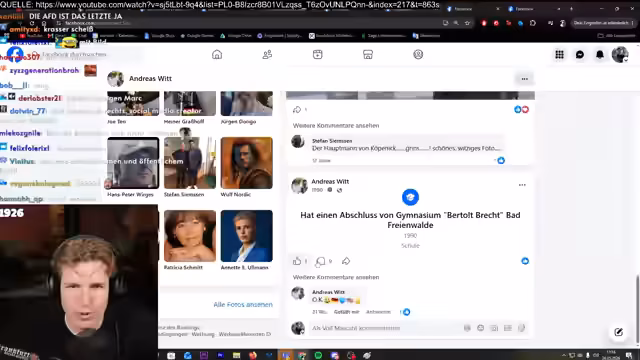Open Marketplace icon in top bar

(x=368, y=54)
